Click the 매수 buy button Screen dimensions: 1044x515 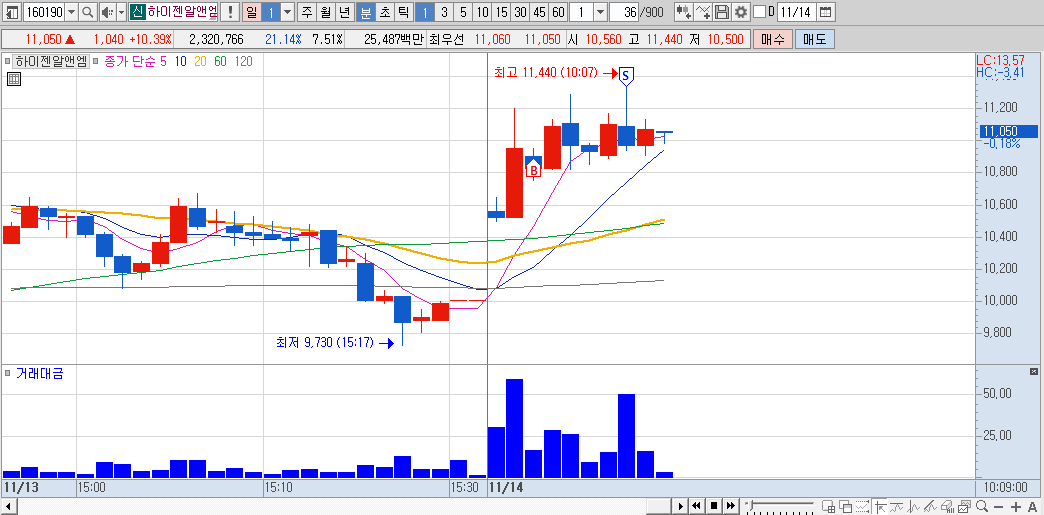pyautogui.click(x=772, y=39)
